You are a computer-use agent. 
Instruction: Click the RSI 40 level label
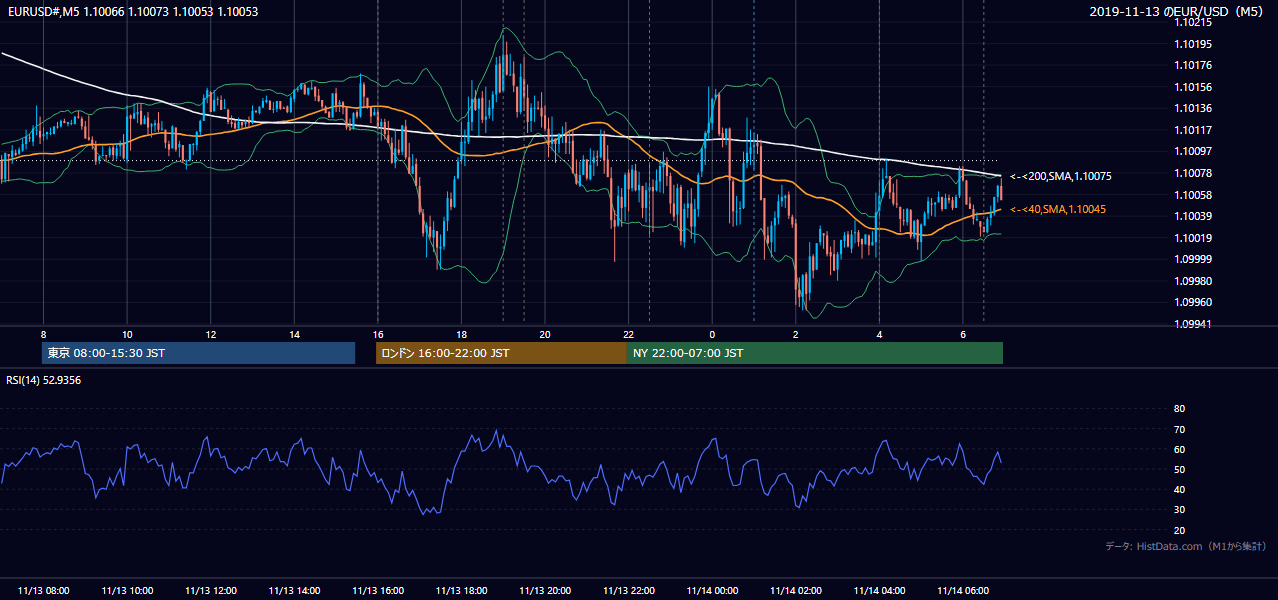click(x=1179, y=489)
